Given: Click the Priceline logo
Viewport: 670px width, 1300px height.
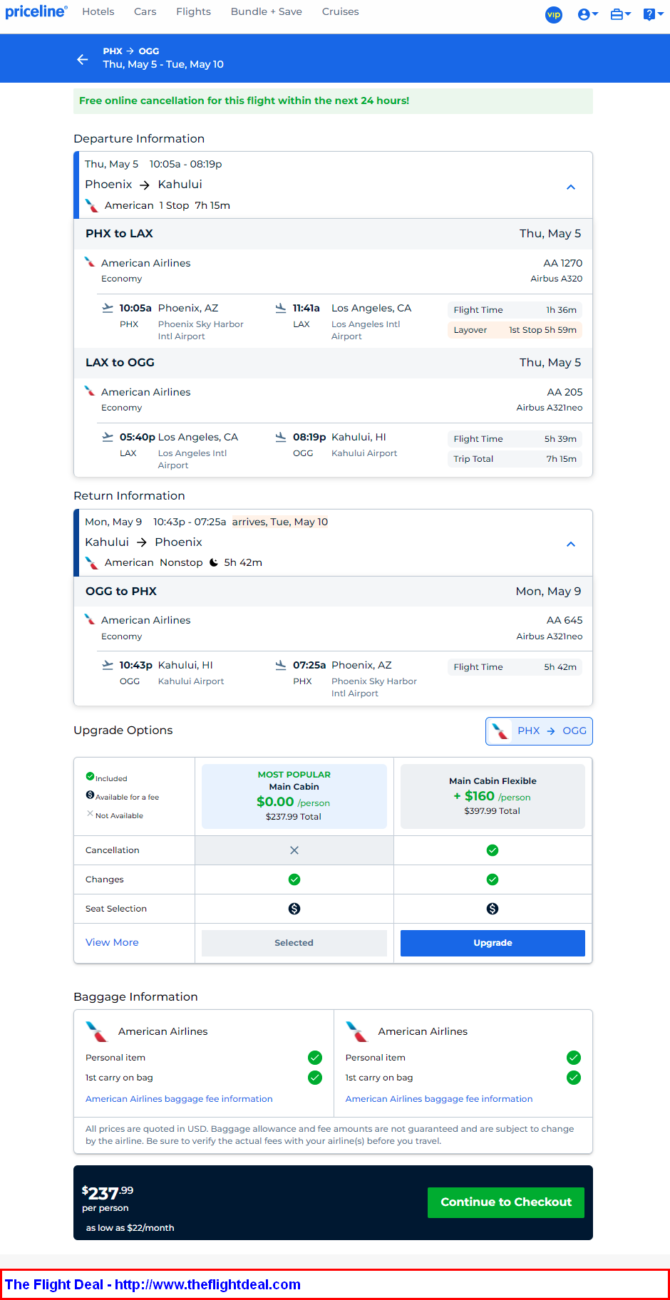Looking at the screenshot, I should click(x=36, y=12).
